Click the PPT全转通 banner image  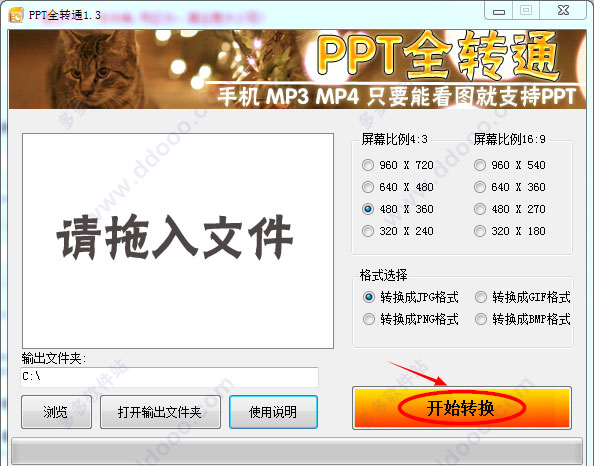pos(297,69)
